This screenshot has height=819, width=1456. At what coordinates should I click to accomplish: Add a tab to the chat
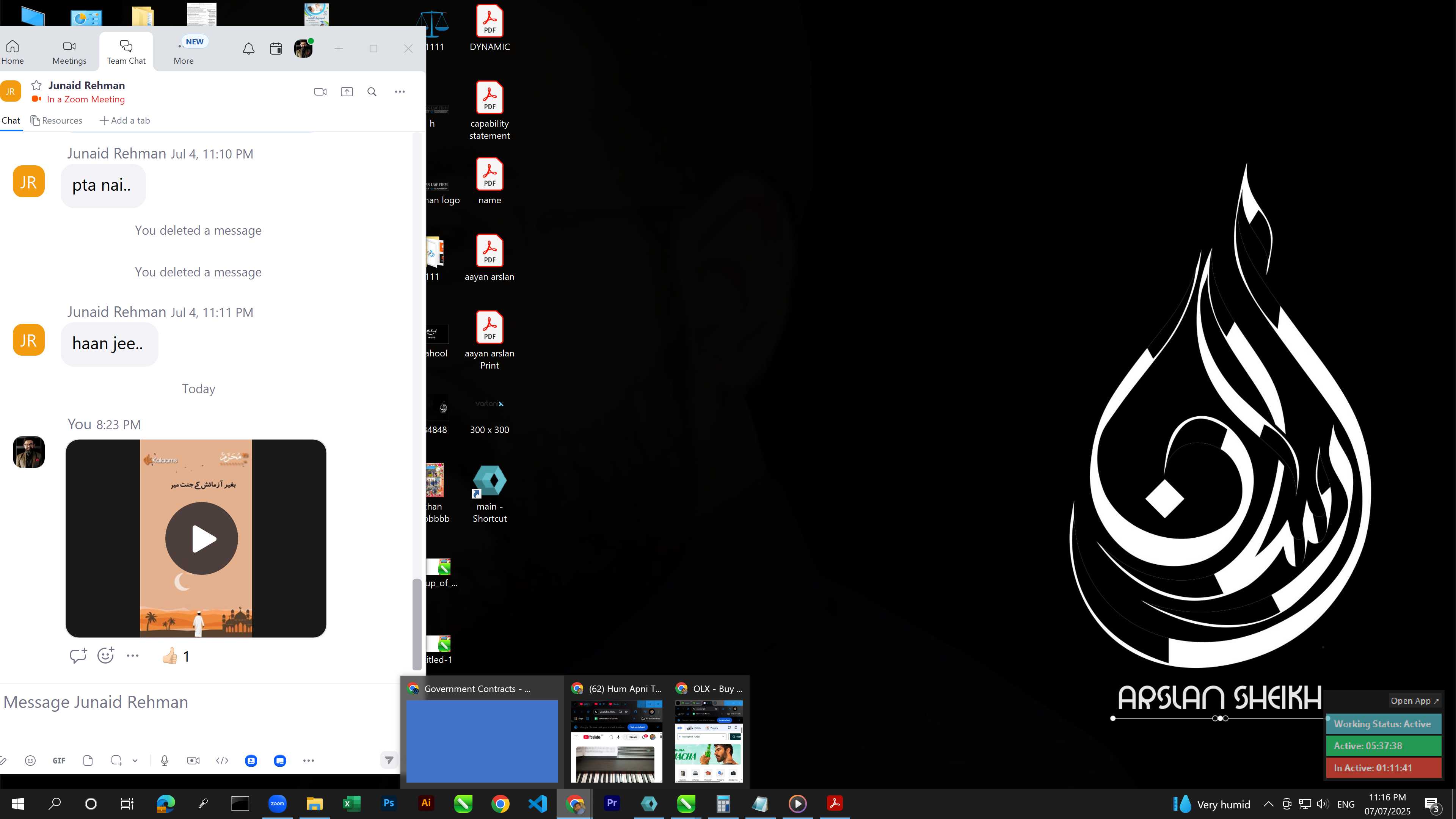coord(124,121)
